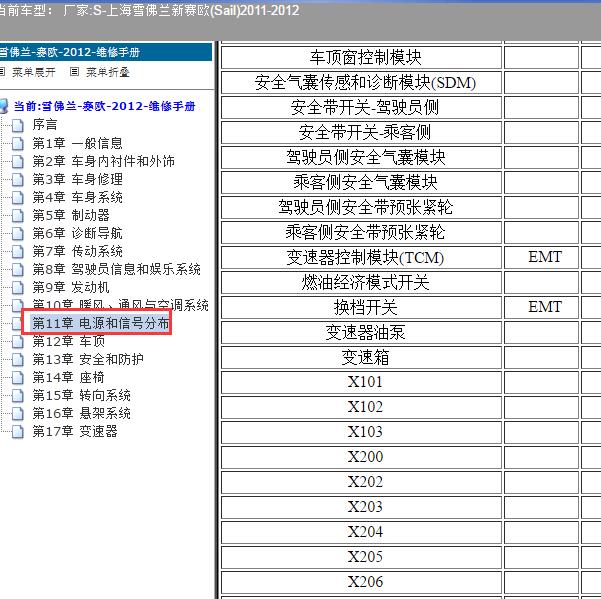Image resolution: width=601 pixels, height=599 pixels.
Task: Click the page icon beside 第4章 车身系统
Action: pos(18,197)
